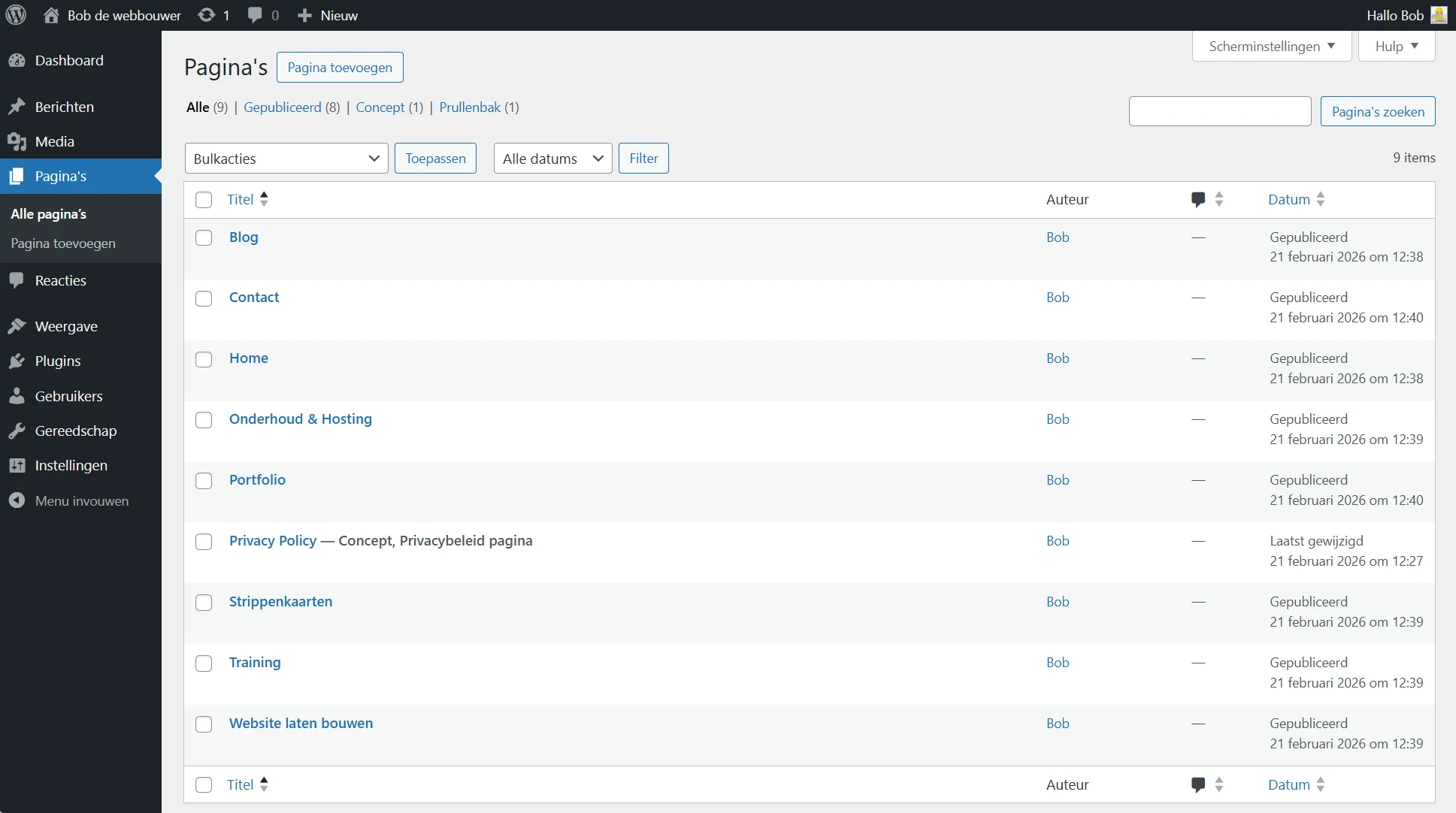Select the Media library icon in sidebar
The image size is (1456, 813).
coord(17,141)
